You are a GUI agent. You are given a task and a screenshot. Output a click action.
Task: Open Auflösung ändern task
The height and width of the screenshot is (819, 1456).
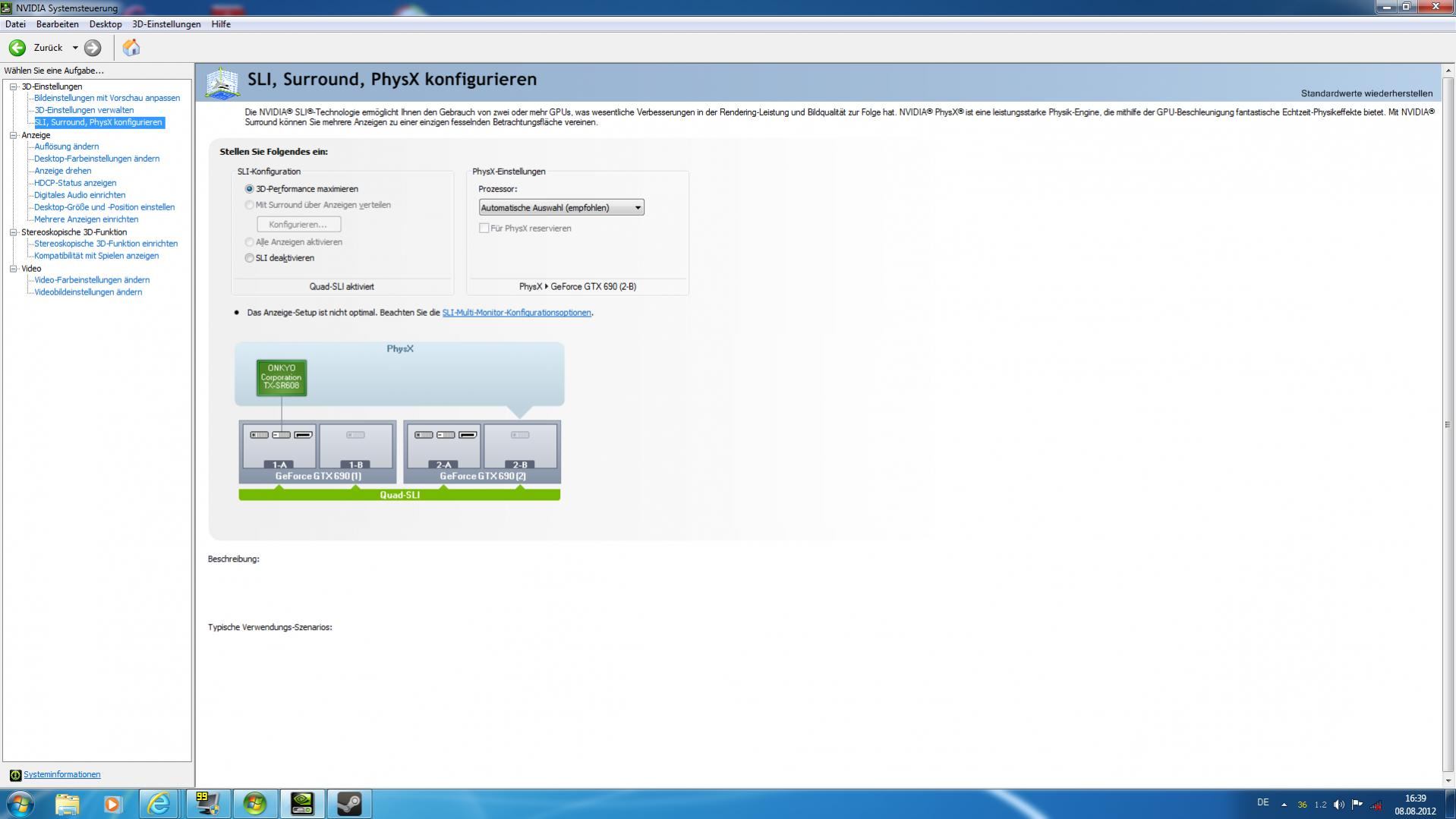pyautogui.click(x=66, y=146)
